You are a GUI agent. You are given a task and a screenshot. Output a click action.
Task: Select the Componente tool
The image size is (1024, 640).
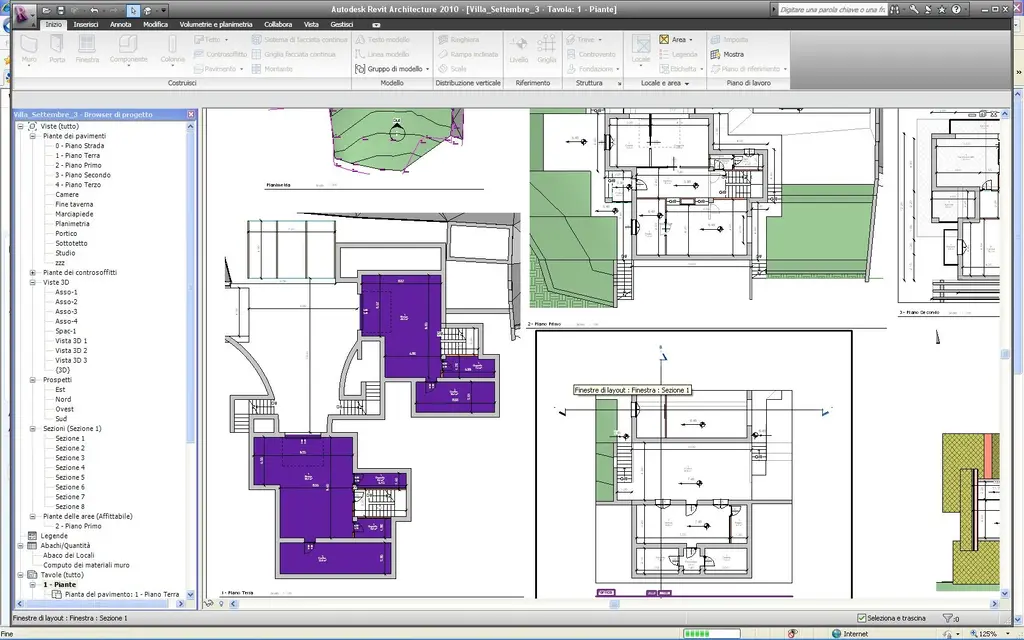coord(129,50)
